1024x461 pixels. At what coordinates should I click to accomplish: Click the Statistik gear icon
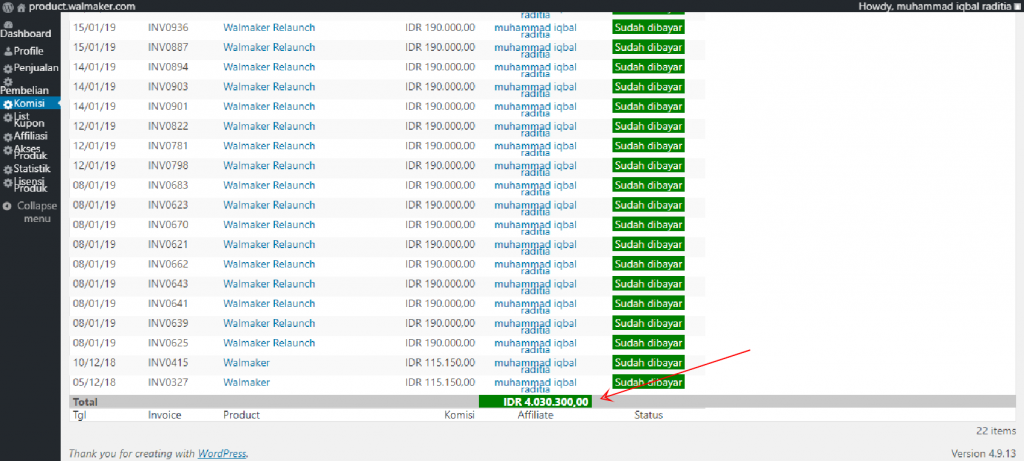coord(8,170)
